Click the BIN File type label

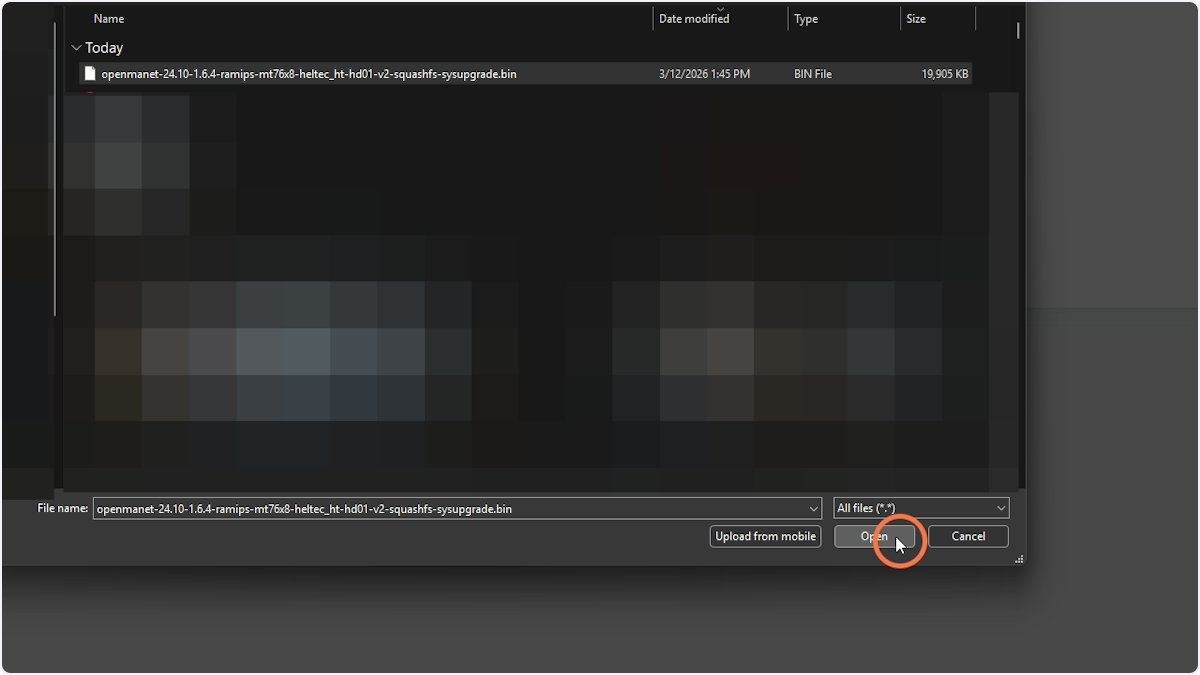(x=812, y=72)
